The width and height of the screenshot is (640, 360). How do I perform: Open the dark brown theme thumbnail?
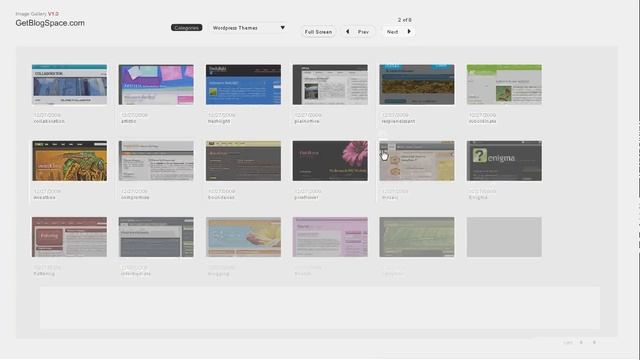pos(243,161)
